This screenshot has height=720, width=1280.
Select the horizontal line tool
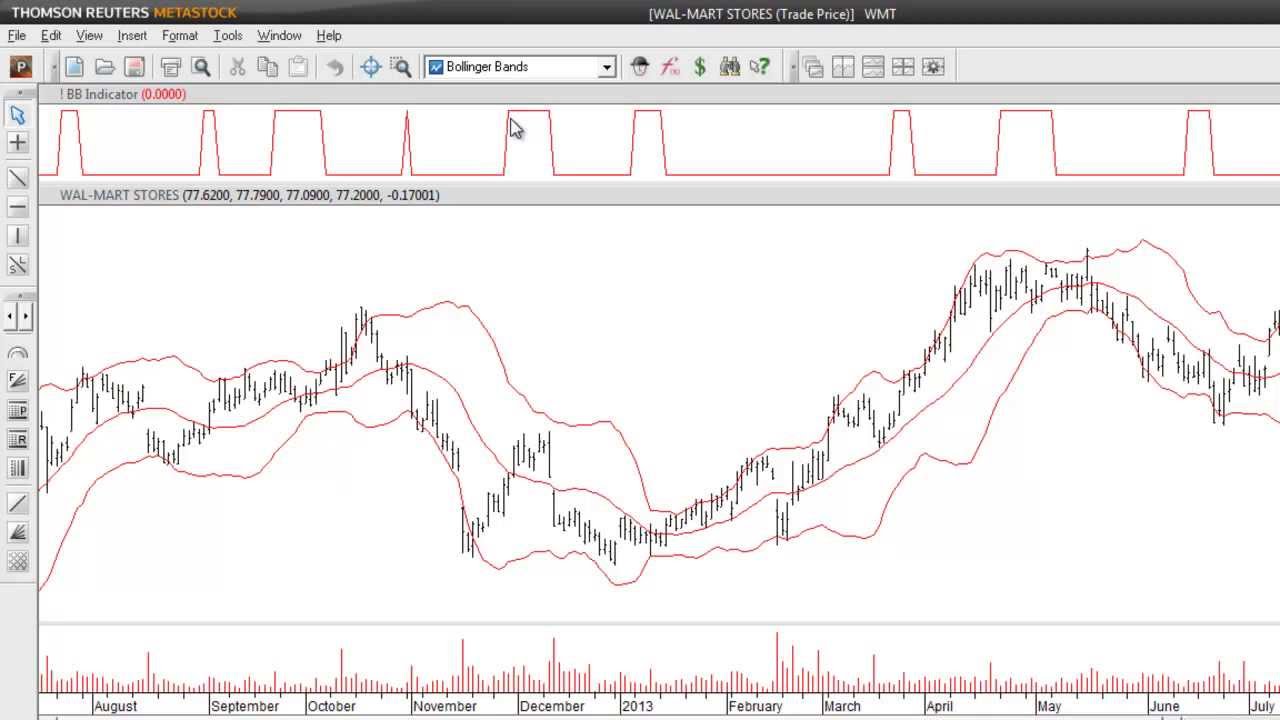pyautogui.click(x=18, y=207)
